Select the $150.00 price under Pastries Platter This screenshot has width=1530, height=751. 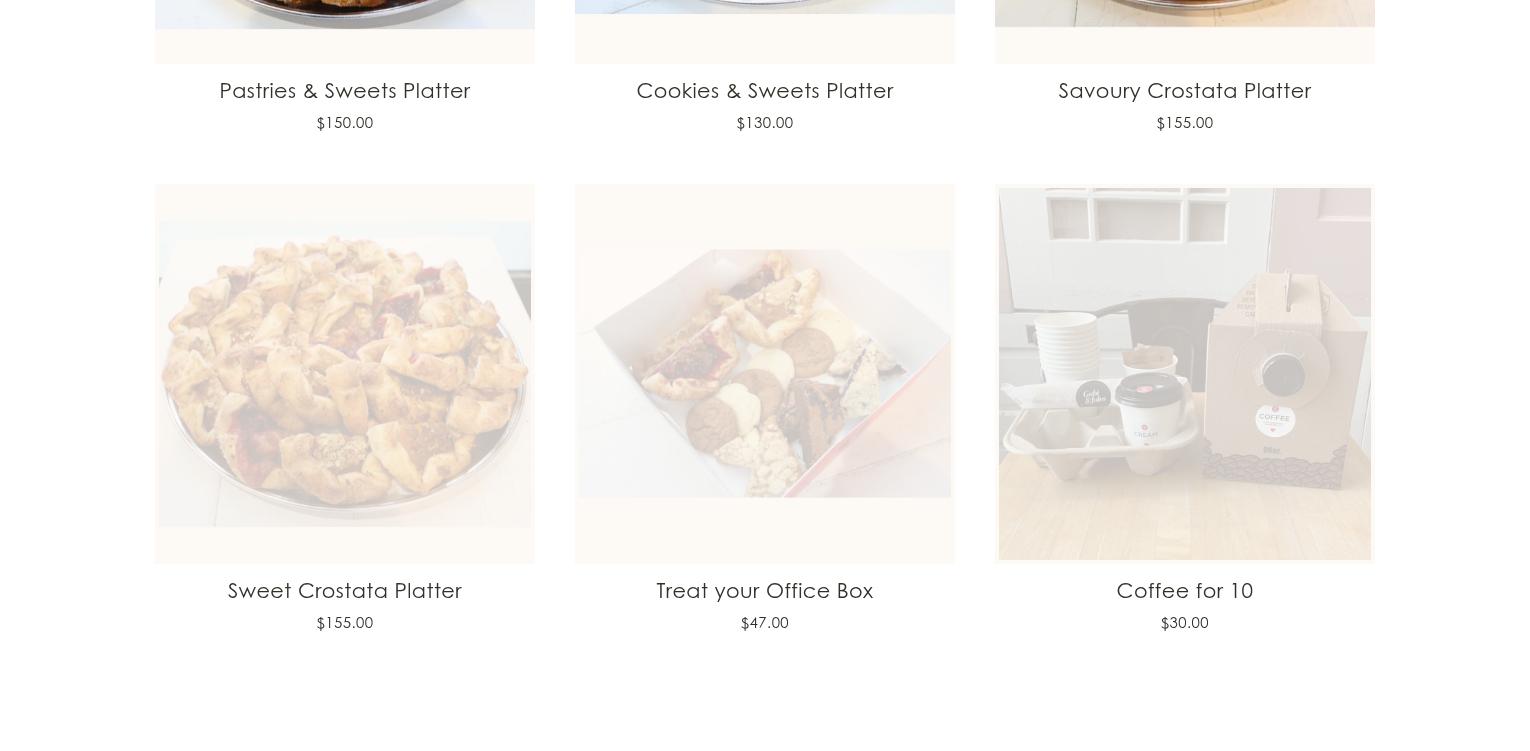[x=345, y=123]
